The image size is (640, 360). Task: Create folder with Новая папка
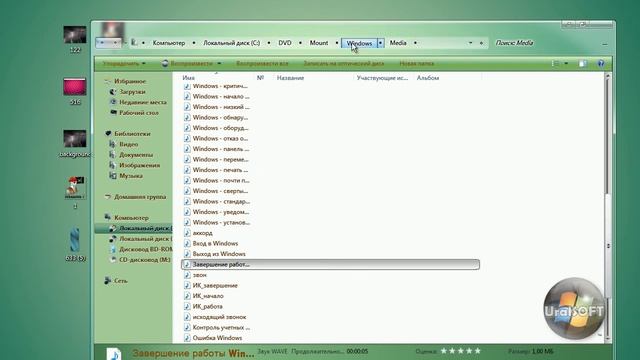[417, 64]
